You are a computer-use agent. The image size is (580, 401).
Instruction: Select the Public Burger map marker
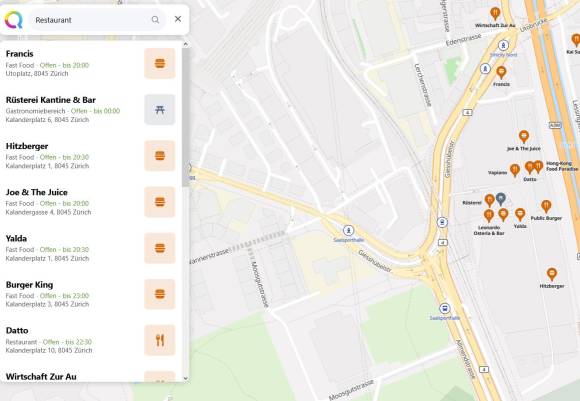(x=546, y=206)
